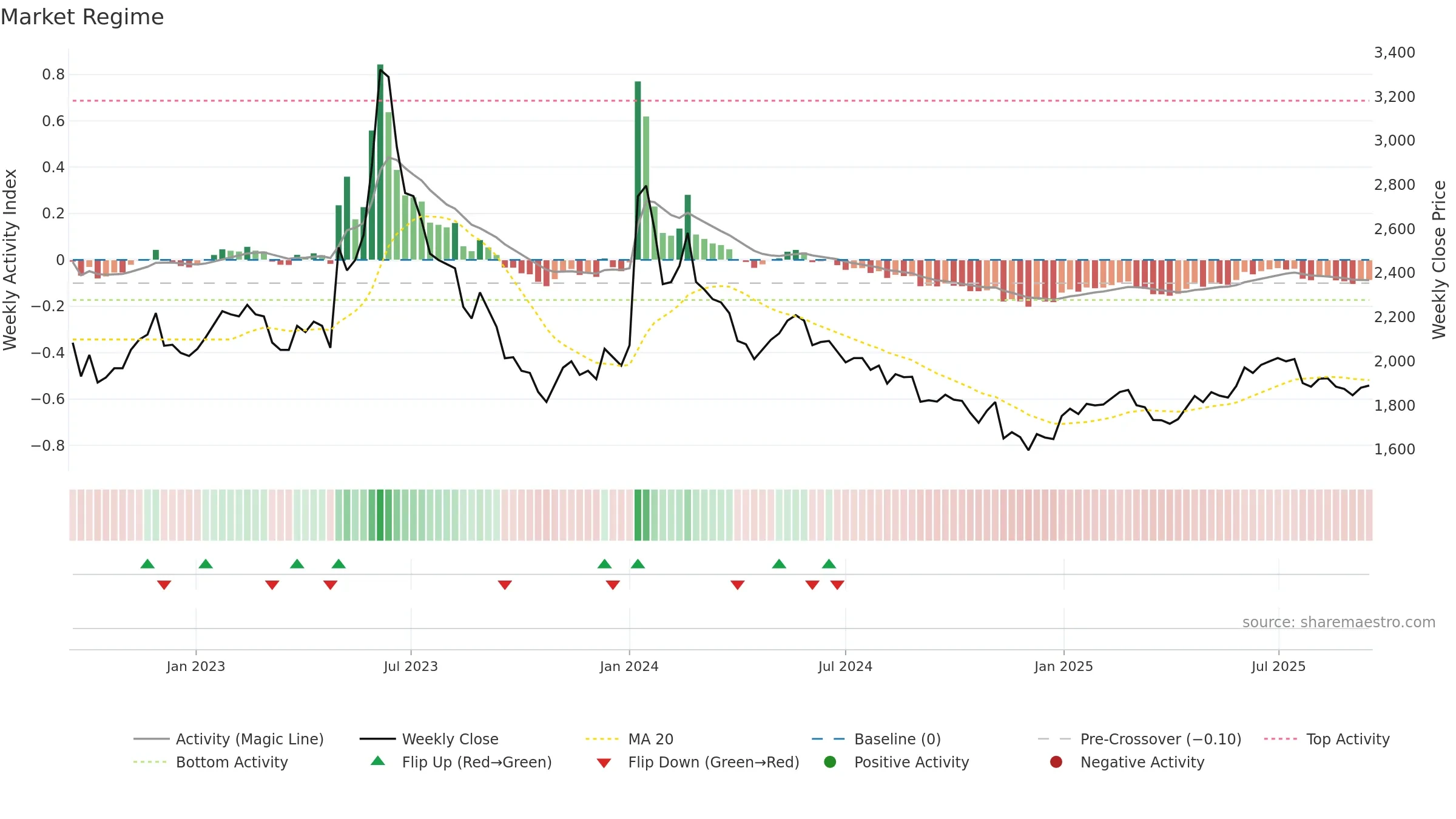The image size is (1456, 819).
Task: Click the 0.4 activity axis tick
Action: [53, 167]
